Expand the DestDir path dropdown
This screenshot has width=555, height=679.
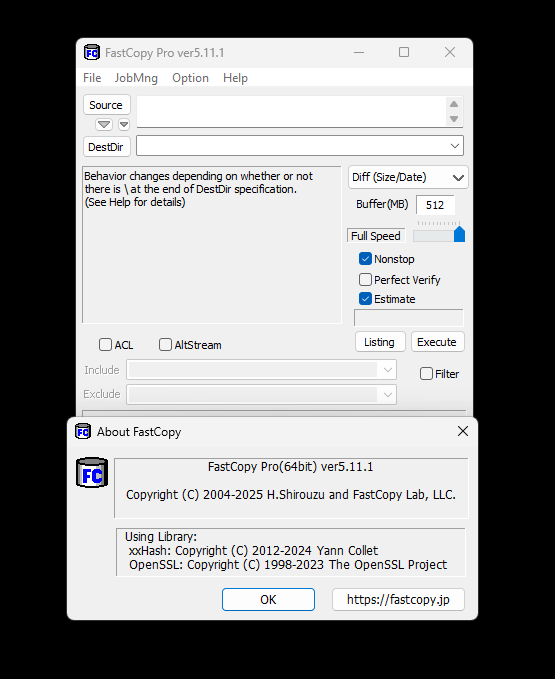click(x=455, y=146)
